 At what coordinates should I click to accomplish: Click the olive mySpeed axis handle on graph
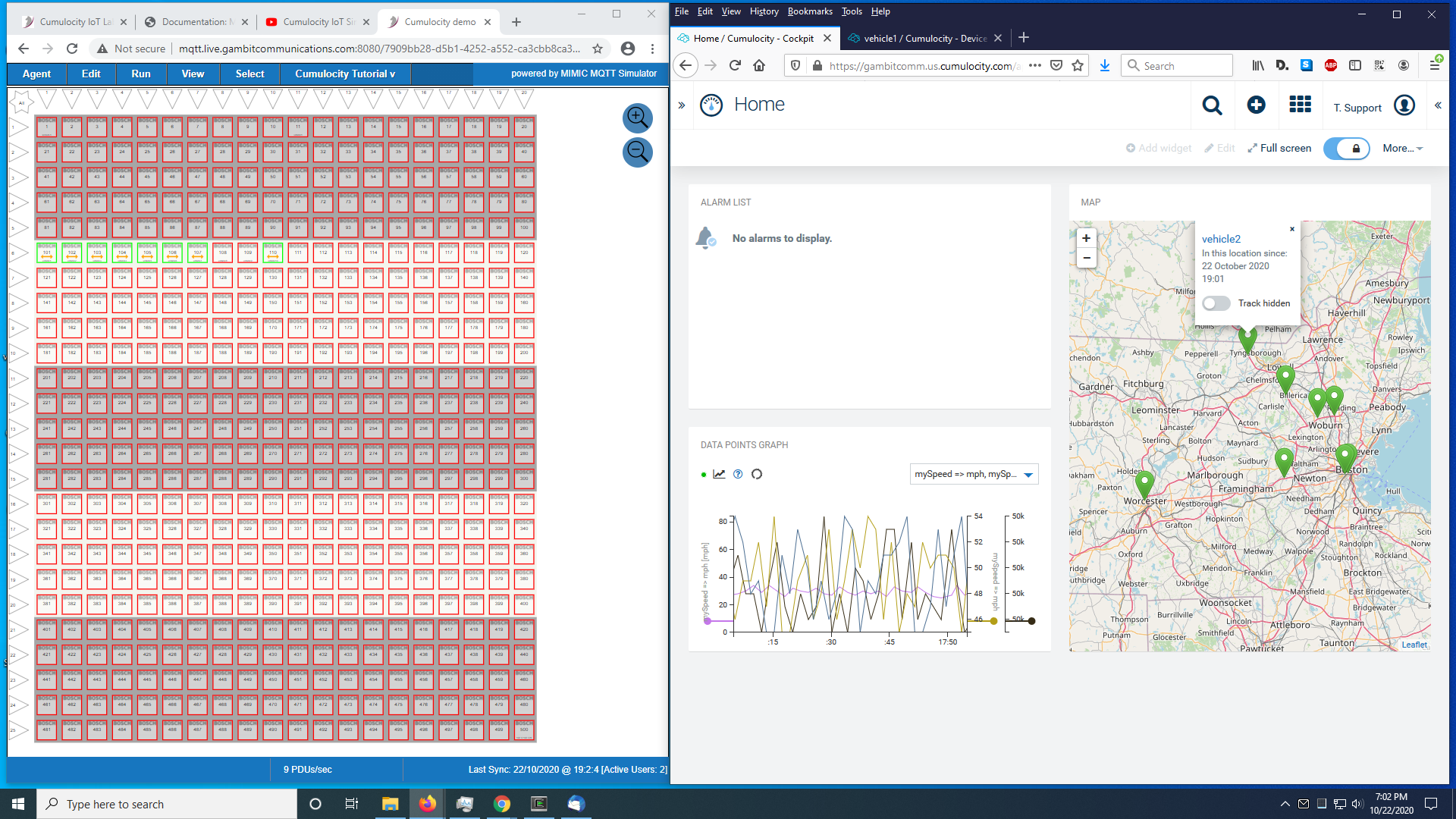click(993, 621)
